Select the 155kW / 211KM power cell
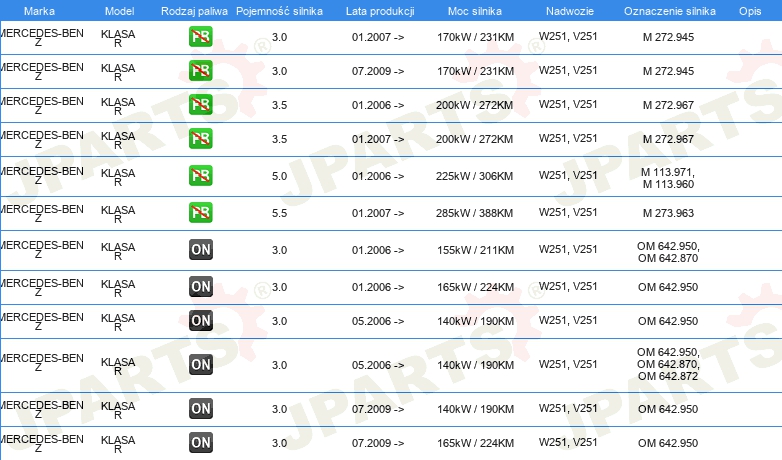 (475, 250)
